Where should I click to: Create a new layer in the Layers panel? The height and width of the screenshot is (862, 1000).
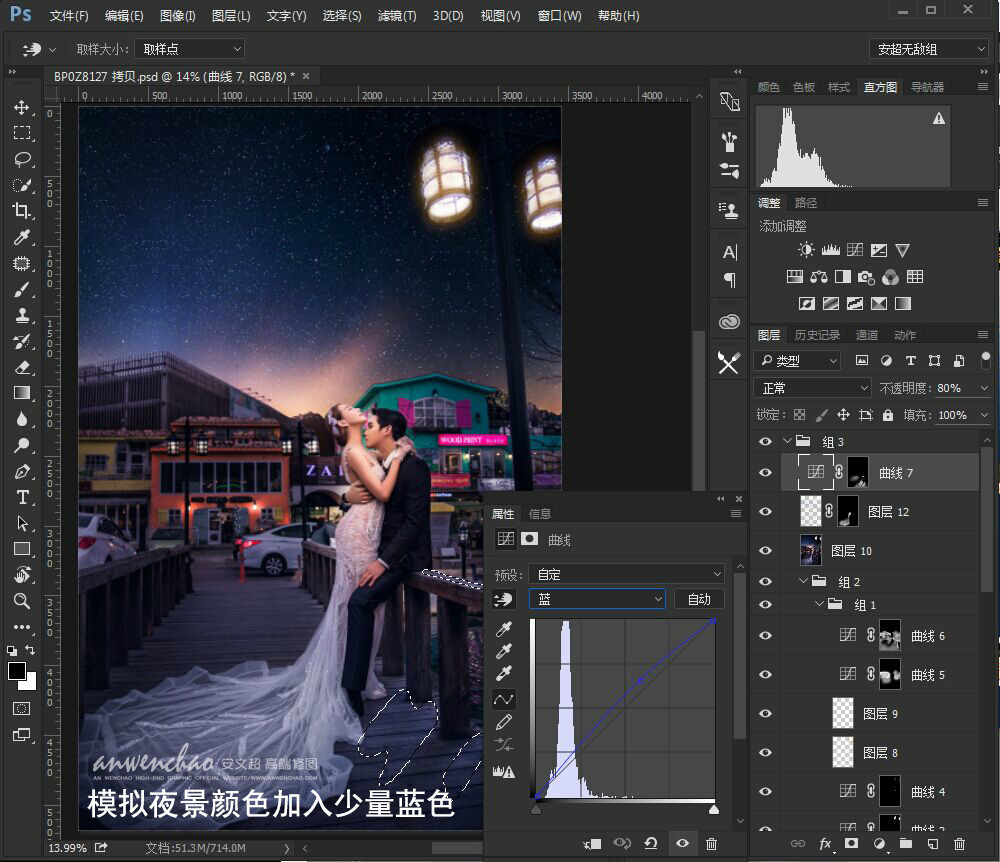tap(932, 844)
